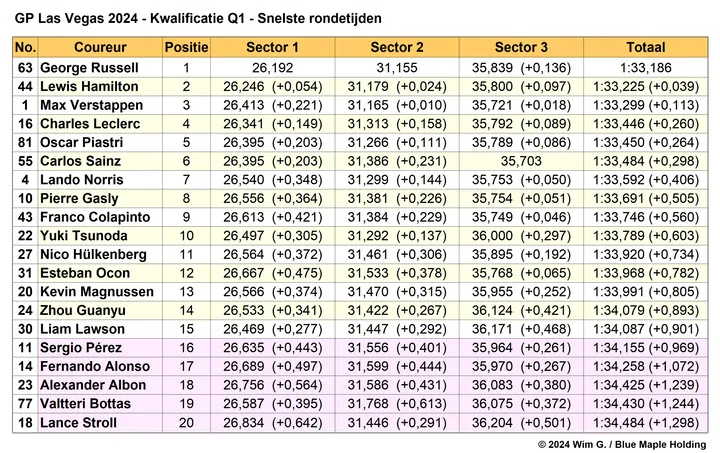This screenshot has height=453, width=720.
Task: Click the Totaal column header
Action: point(645,48)
